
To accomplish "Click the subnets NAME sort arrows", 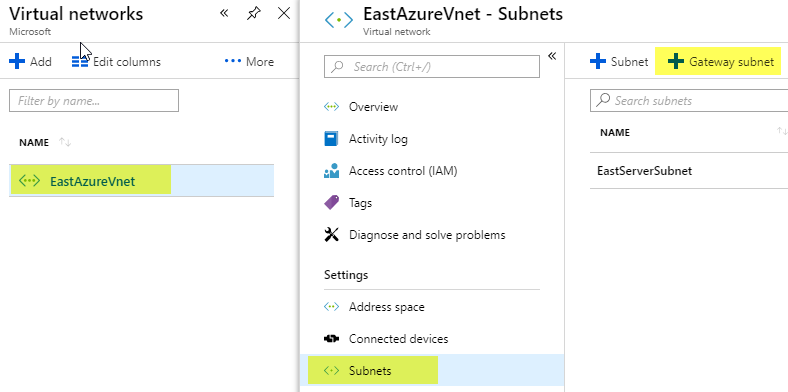I will pyautogui.click(x=782, y=131).
